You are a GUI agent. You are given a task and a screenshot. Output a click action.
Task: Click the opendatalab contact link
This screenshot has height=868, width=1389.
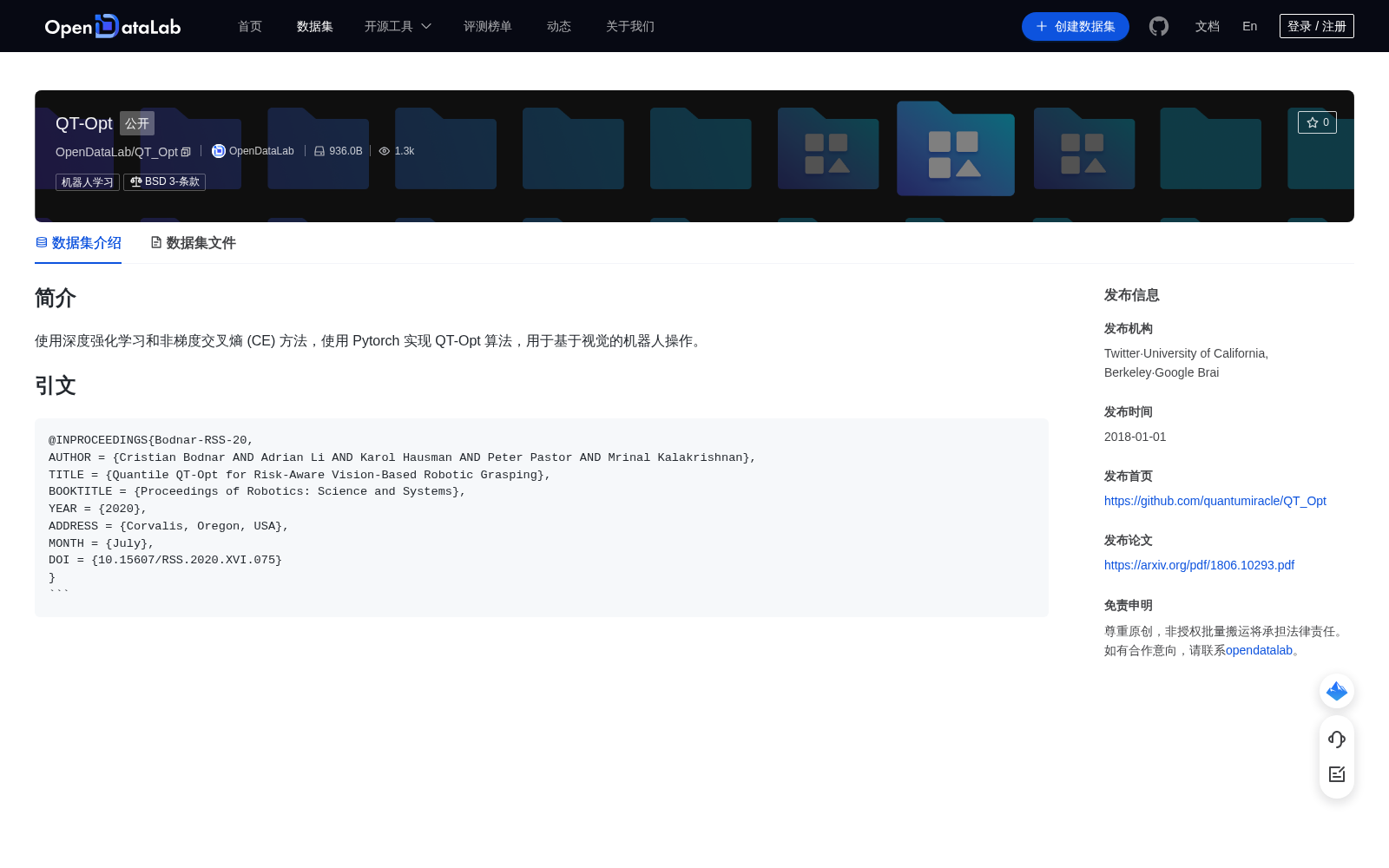click(1259, 650)
